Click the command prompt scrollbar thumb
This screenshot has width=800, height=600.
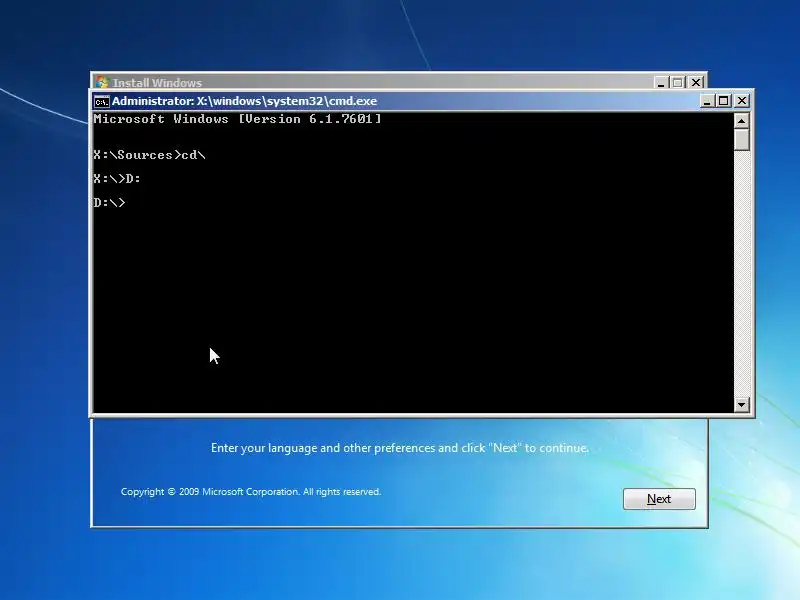tap(741, 140)
